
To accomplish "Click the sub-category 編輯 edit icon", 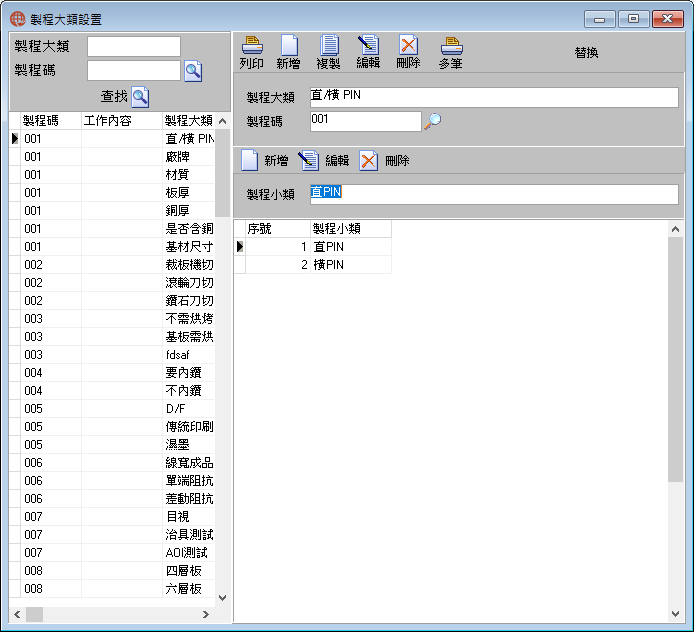I will [308, 160].
